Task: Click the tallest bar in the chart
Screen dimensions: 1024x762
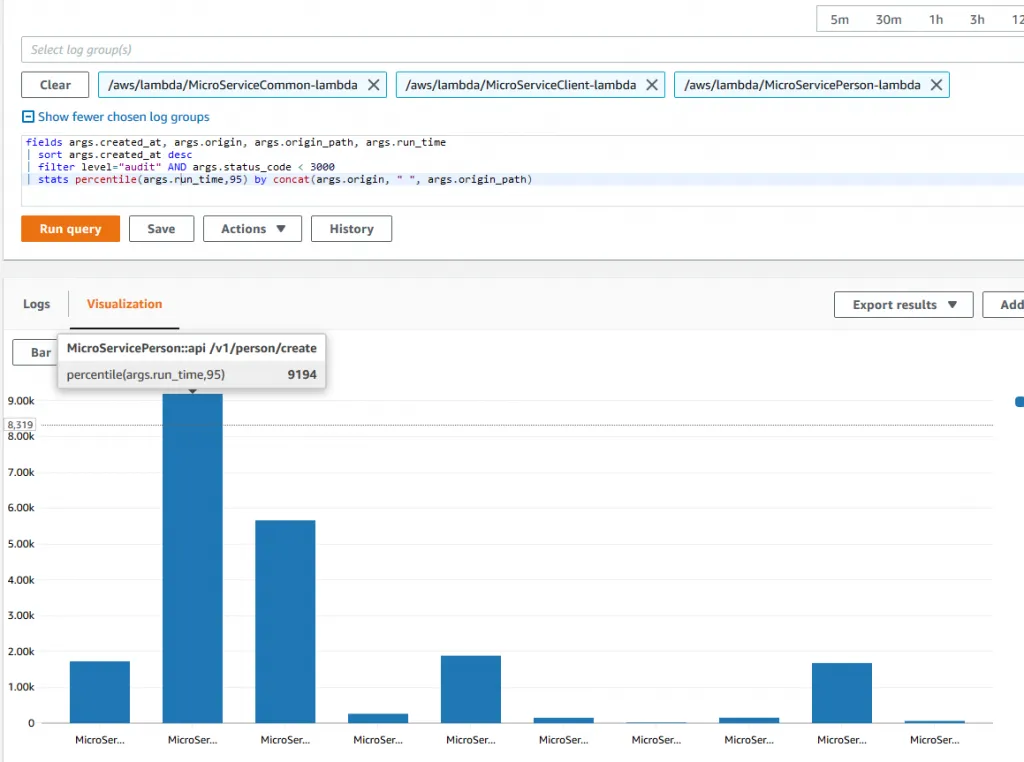Action: (x=192, y=560)
